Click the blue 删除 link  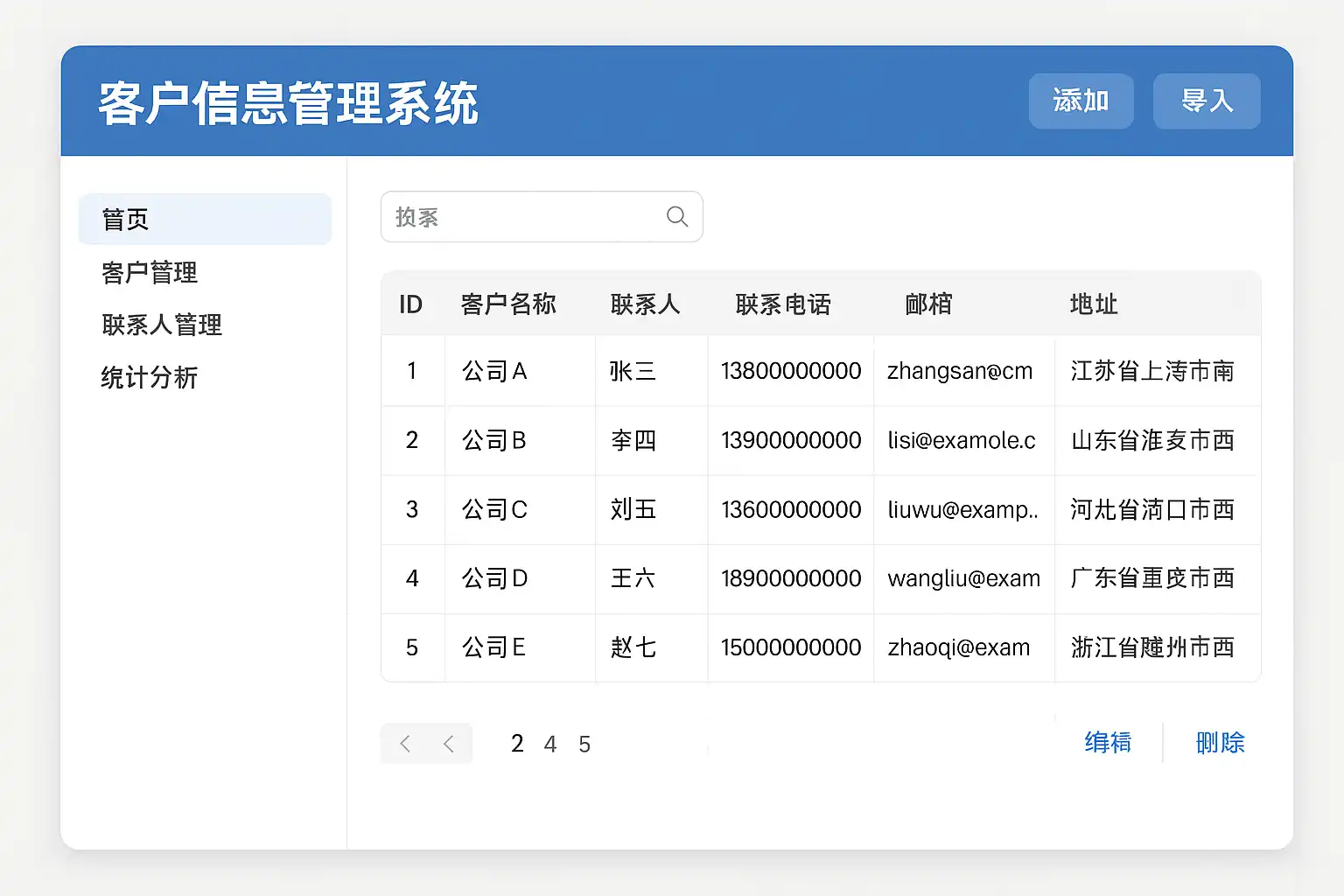(x=1220, y=743)
